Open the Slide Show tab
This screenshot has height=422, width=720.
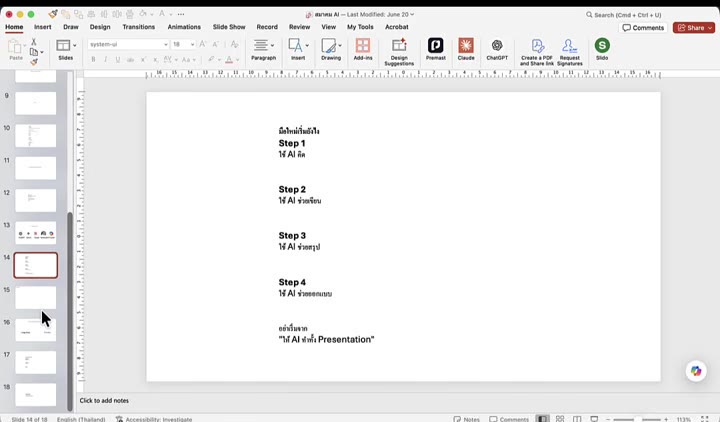pos(229,27)
